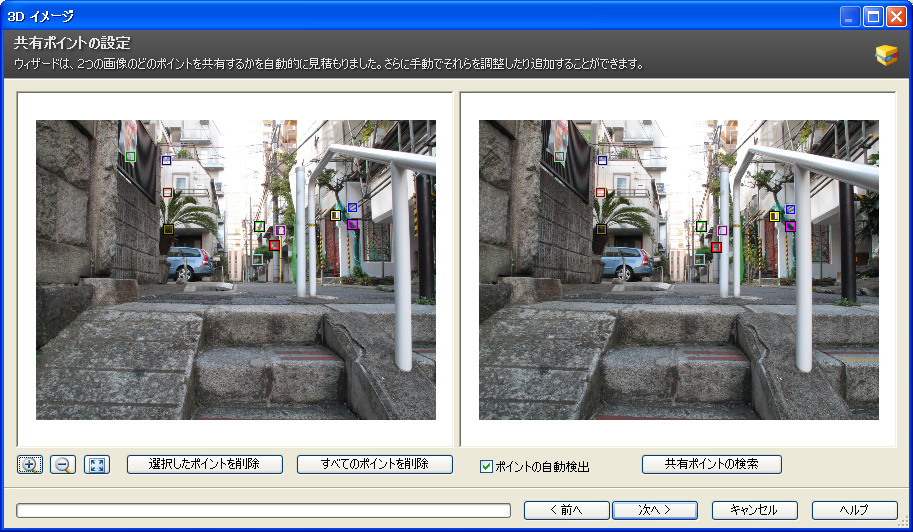Click the zoom in magnifier icon
The height and width of the screenshot is (532, 913).
(30, 464)
